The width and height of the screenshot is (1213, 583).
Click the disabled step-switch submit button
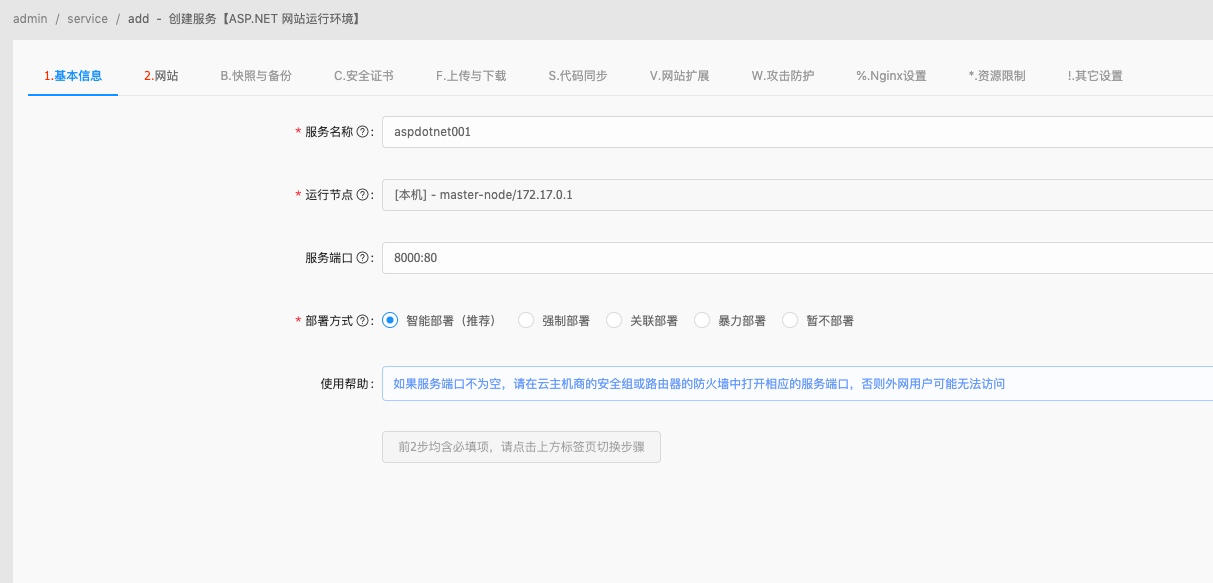[520, 447]
